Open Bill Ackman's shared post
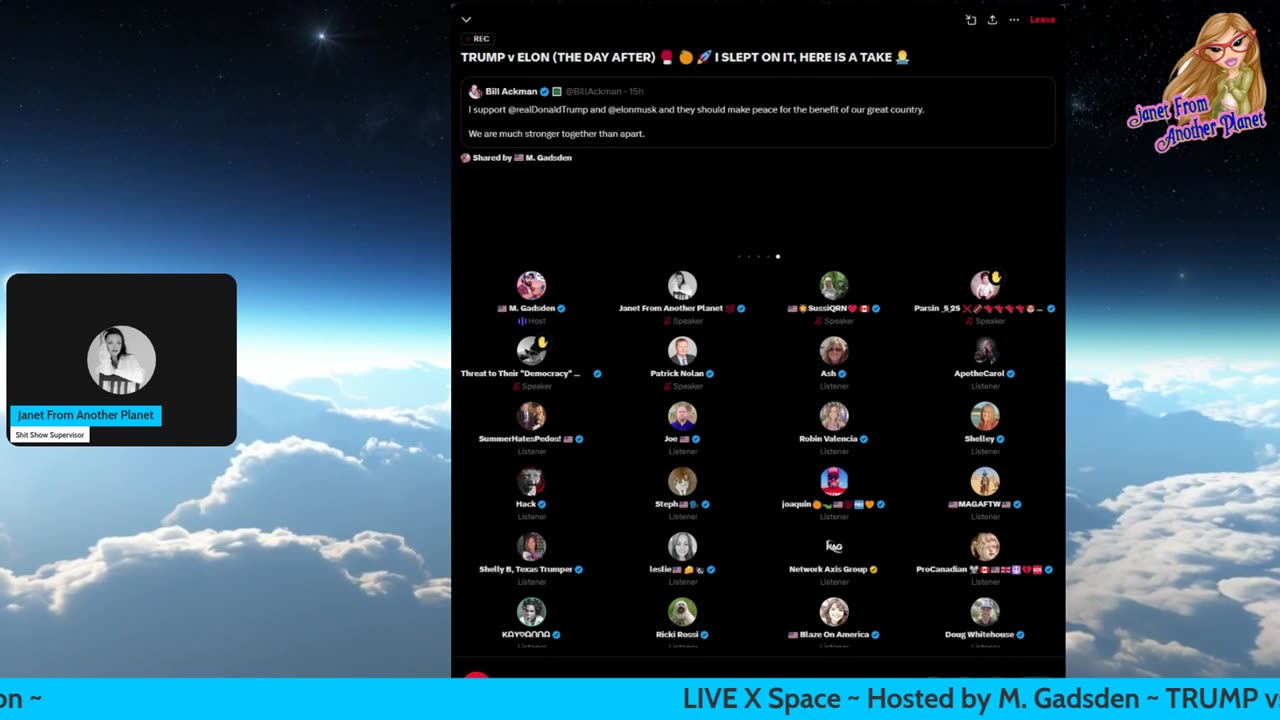This screenshot has height=720, width=1280. (x=758, y=113)
